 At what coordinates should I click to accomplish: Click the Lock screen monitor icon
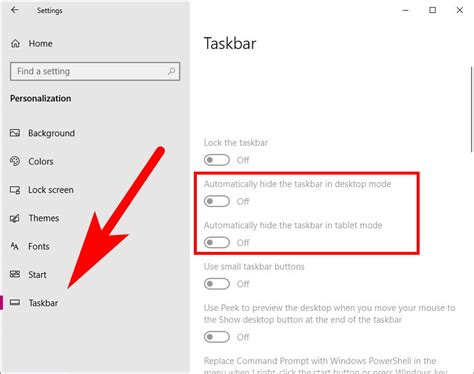[15, 190]
